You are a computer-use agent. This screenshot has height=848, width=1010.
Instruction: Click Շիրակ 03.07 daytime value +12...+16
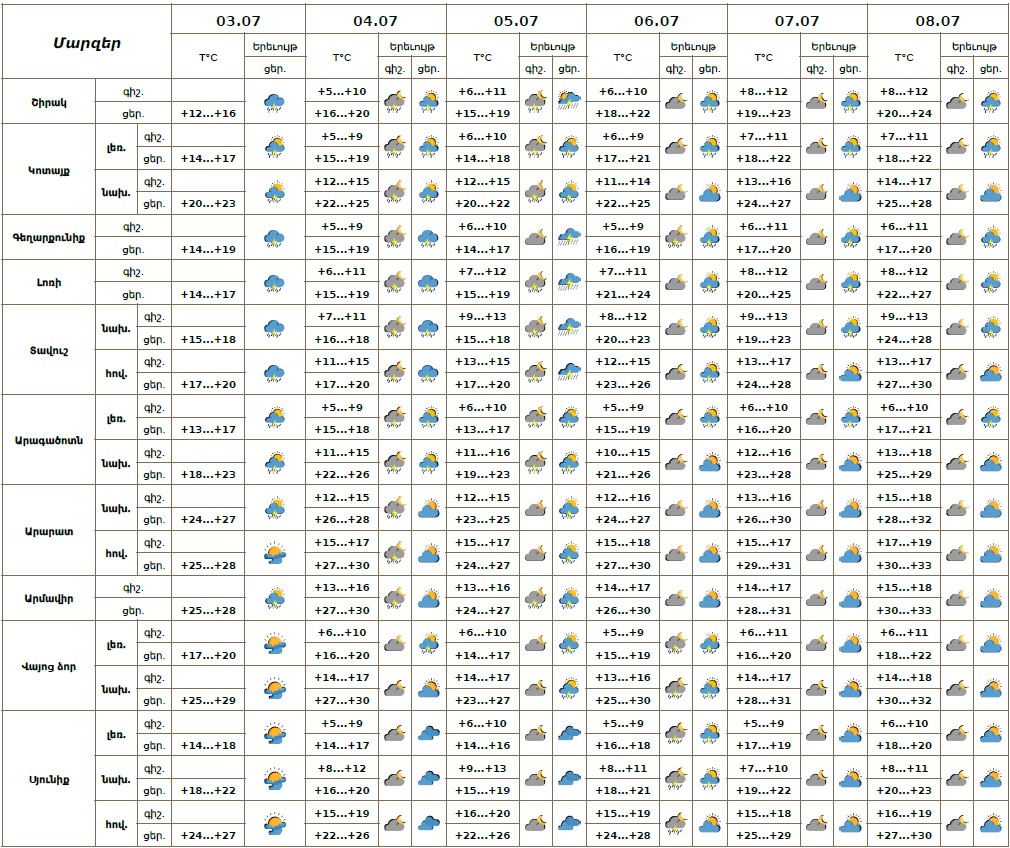click(208, 113)
